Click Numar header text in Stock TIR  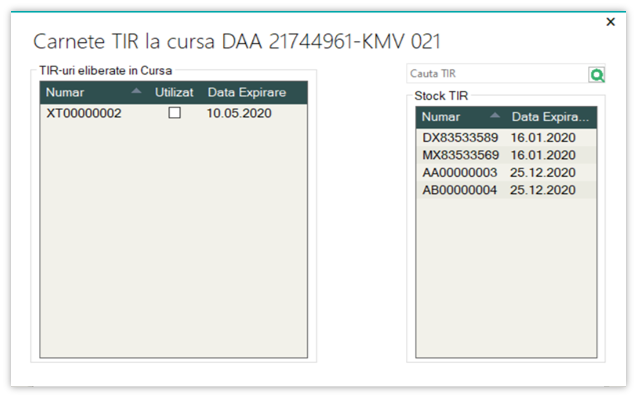tap(441, 117)
